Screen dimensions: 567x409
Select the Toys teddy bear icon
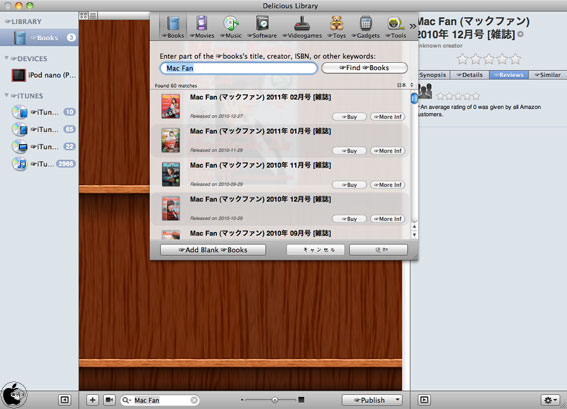[336, 26]
